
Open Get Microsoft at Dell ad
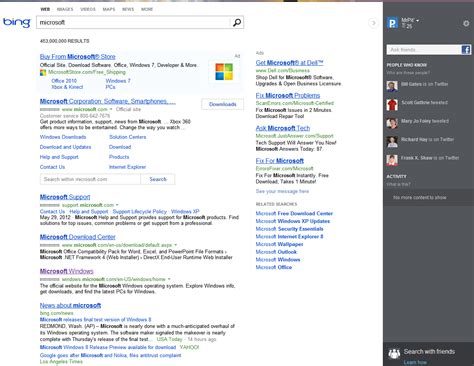pyautogui.click(x=289, y=63)
